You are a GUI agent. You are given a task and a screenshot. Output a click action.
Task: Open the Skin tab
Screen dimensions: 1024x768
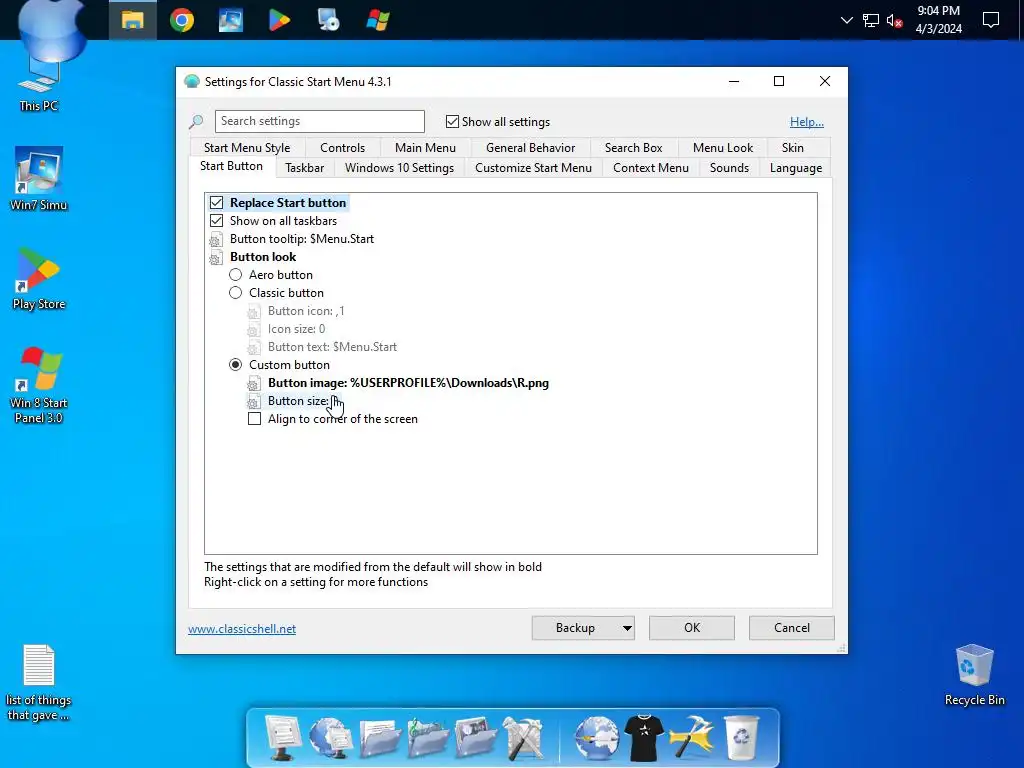pos(793,148)
